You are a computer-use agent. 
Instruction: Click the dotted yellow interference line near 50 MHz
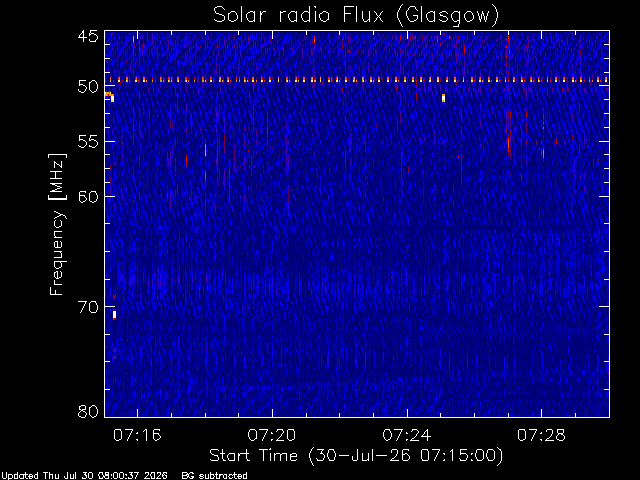click(x=357, y=80)
